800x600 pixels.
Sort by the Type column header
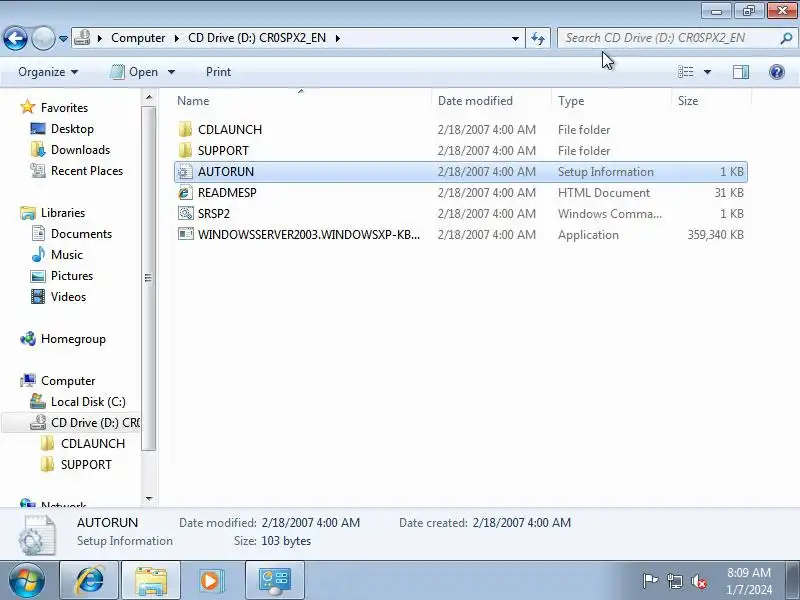[611, 101]
